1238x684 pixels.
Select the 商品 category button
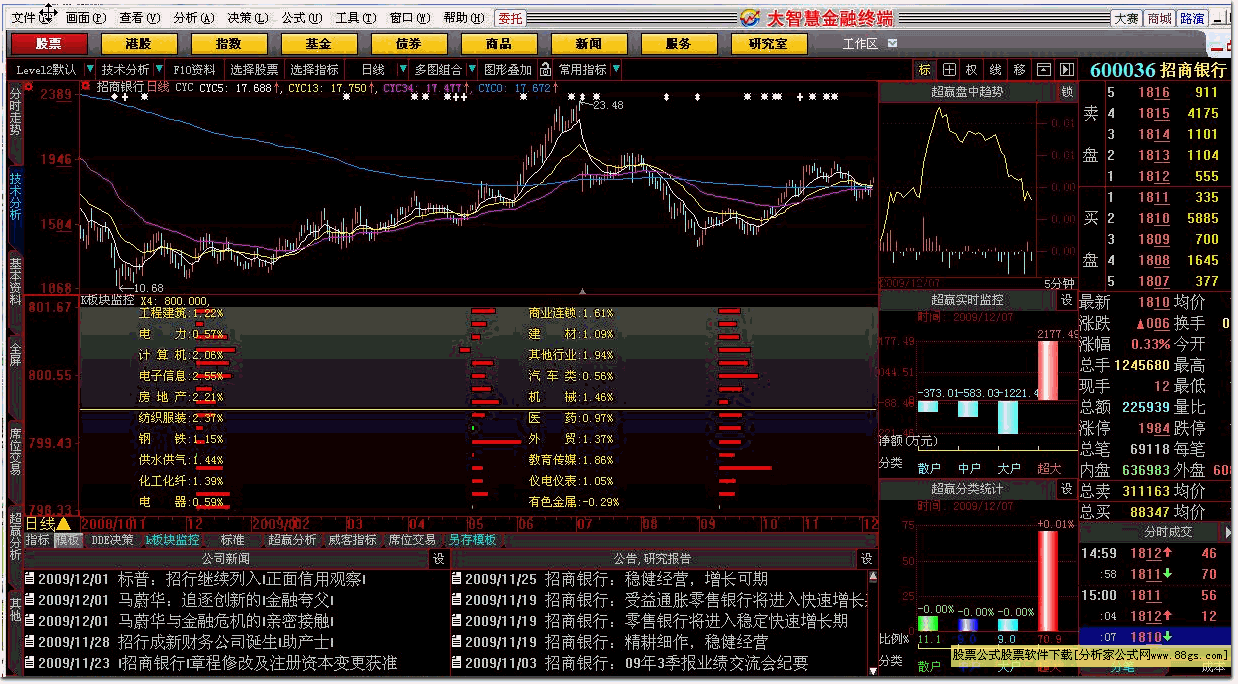[x=499, y=44]
